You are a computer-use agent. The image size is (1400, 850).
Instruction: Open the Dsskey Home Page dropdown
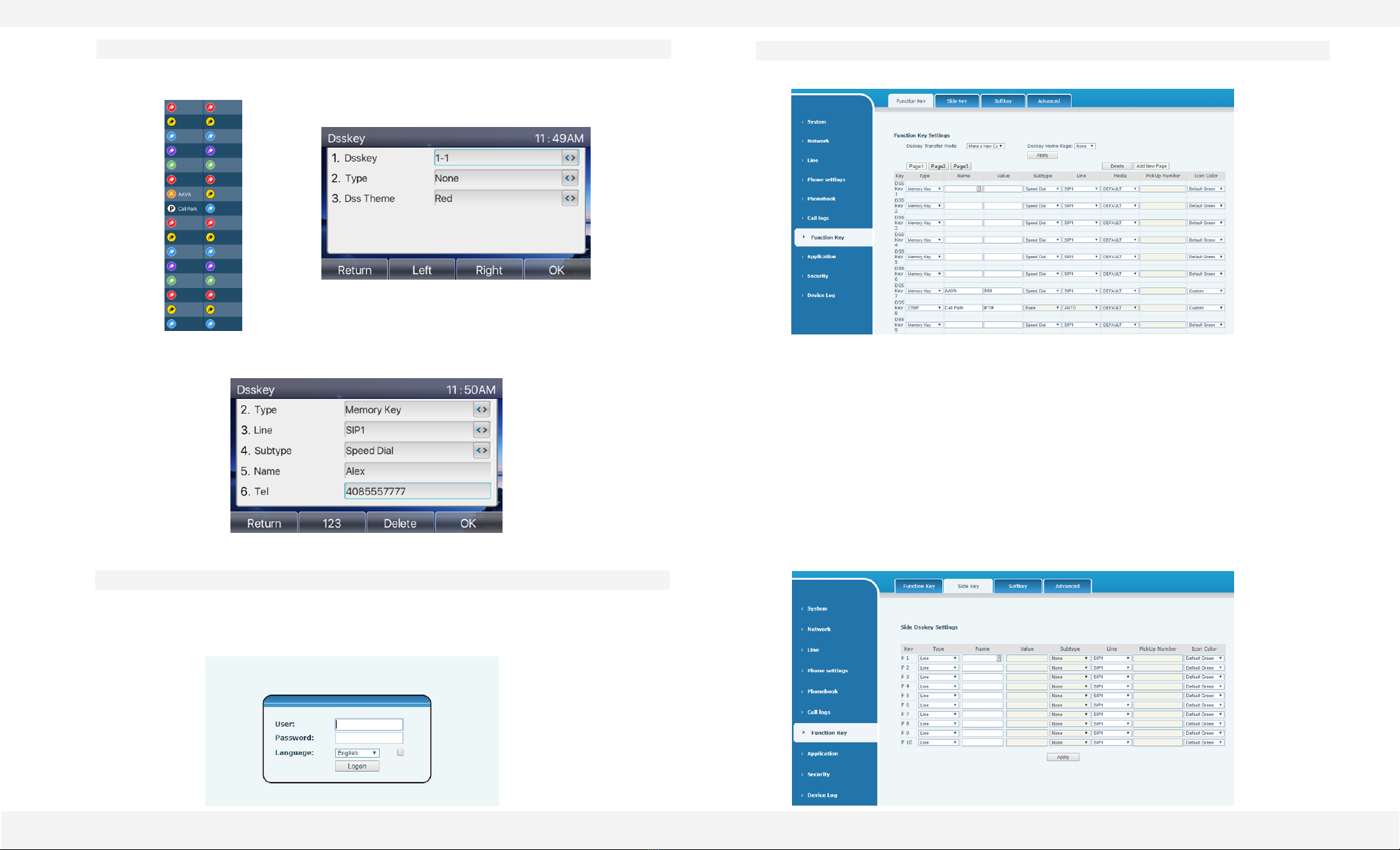tap(1085, 146)
